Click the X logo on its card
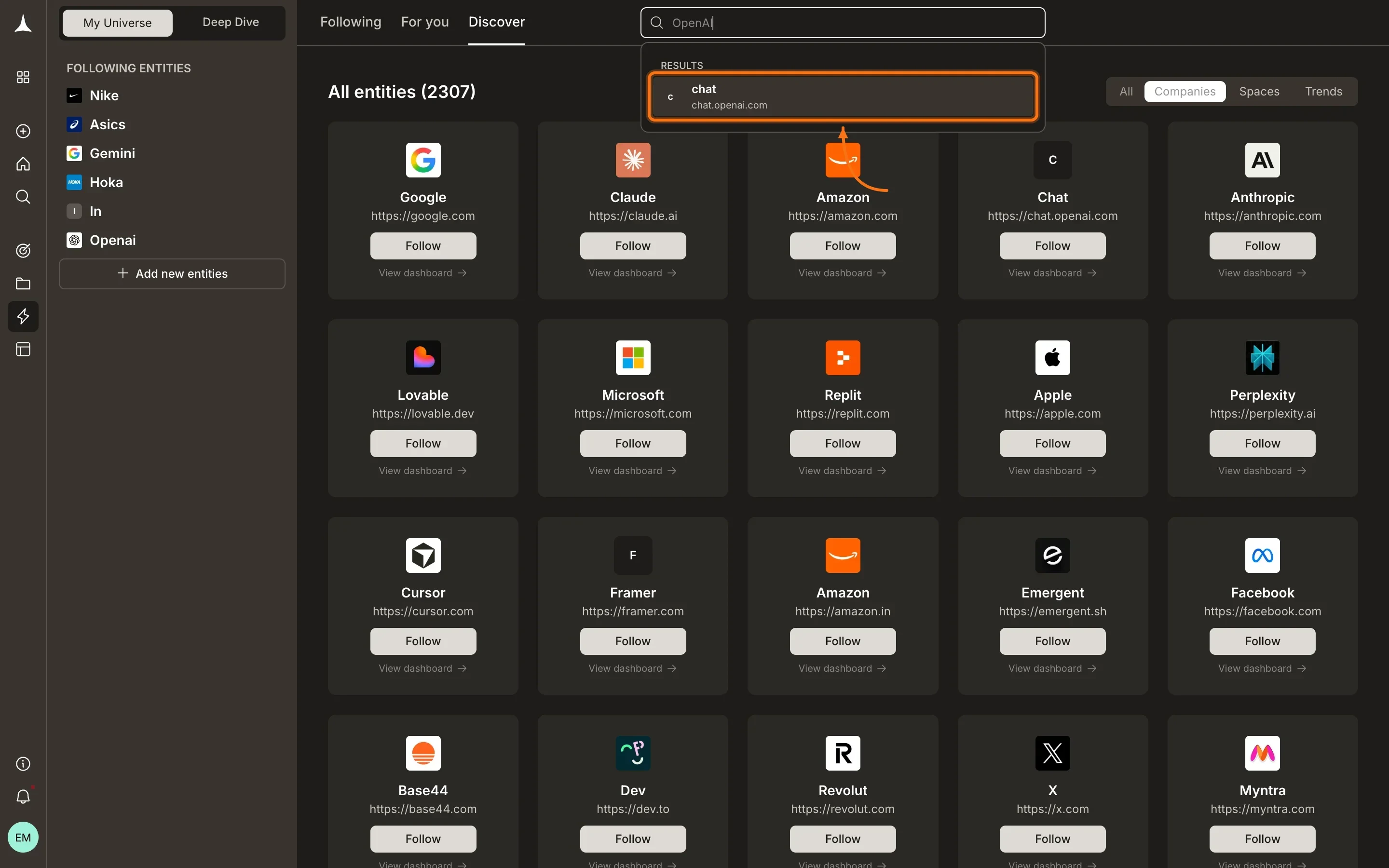The height and width of the screenshot is (868, 1389). [x=1053, y=753]
